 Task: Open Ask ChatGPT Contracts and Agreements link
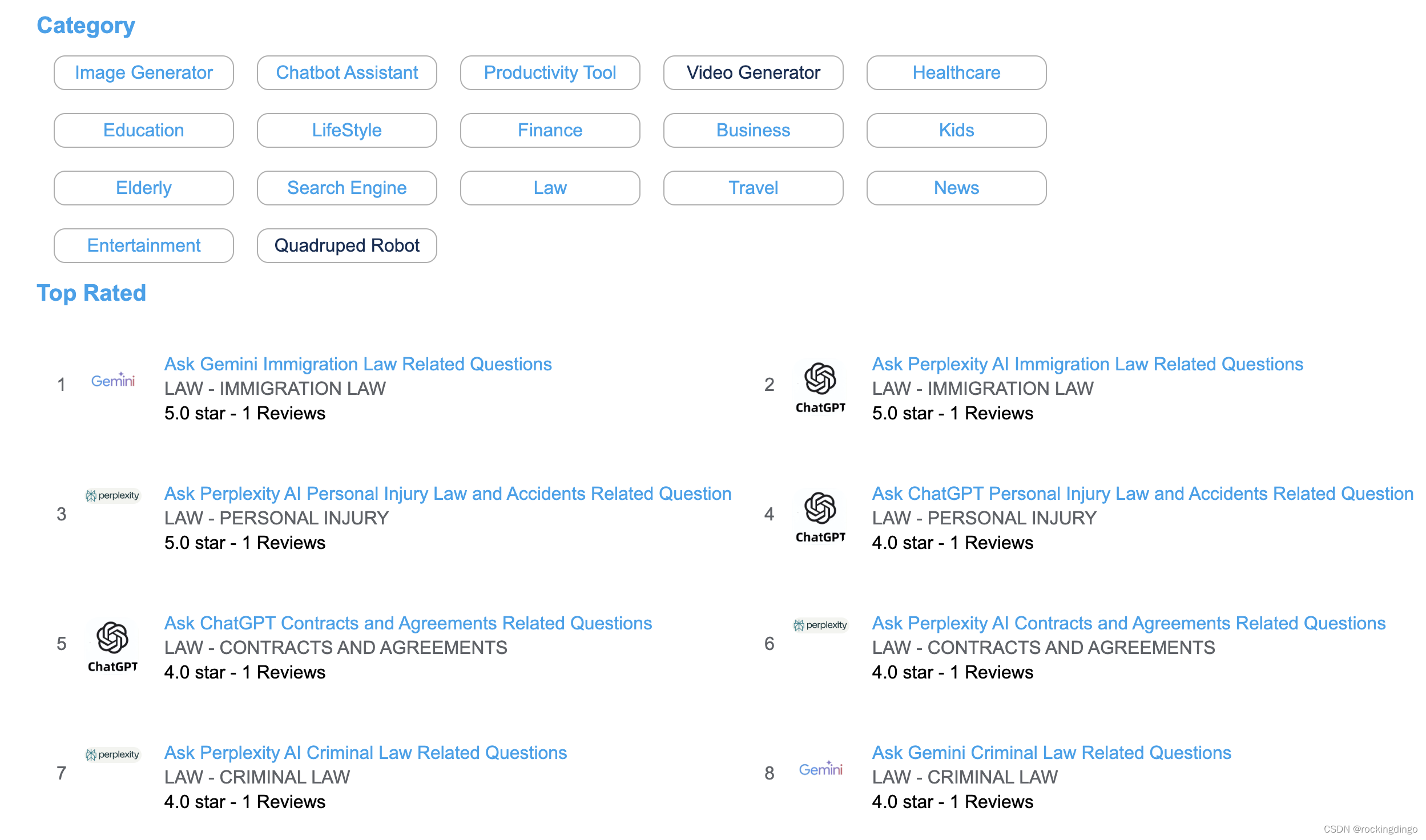(408, 623)
